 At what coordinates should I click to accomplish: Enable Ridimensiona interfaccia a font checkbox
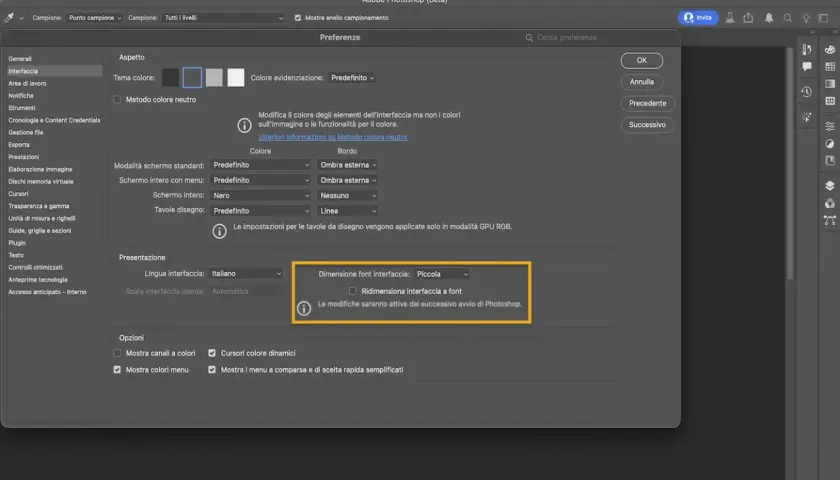[x=352, y=291]
